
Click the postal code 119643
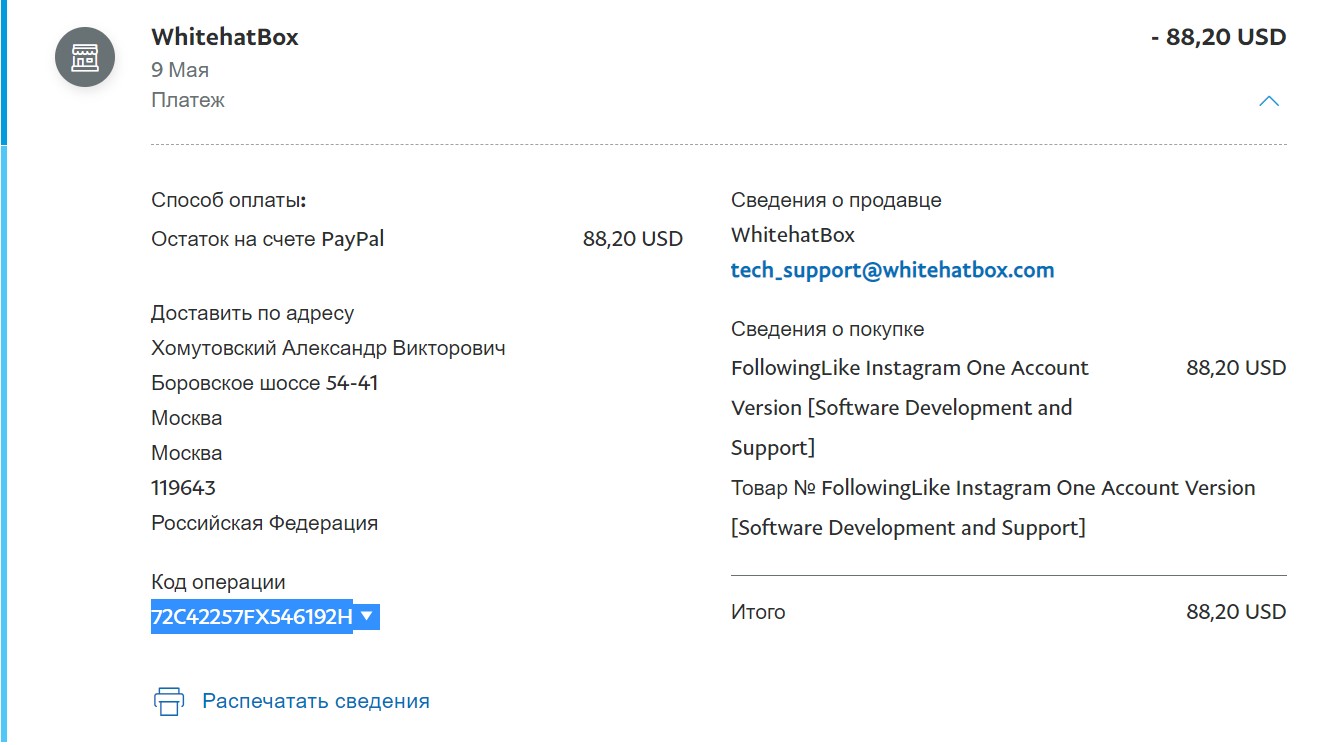[184, 488]
